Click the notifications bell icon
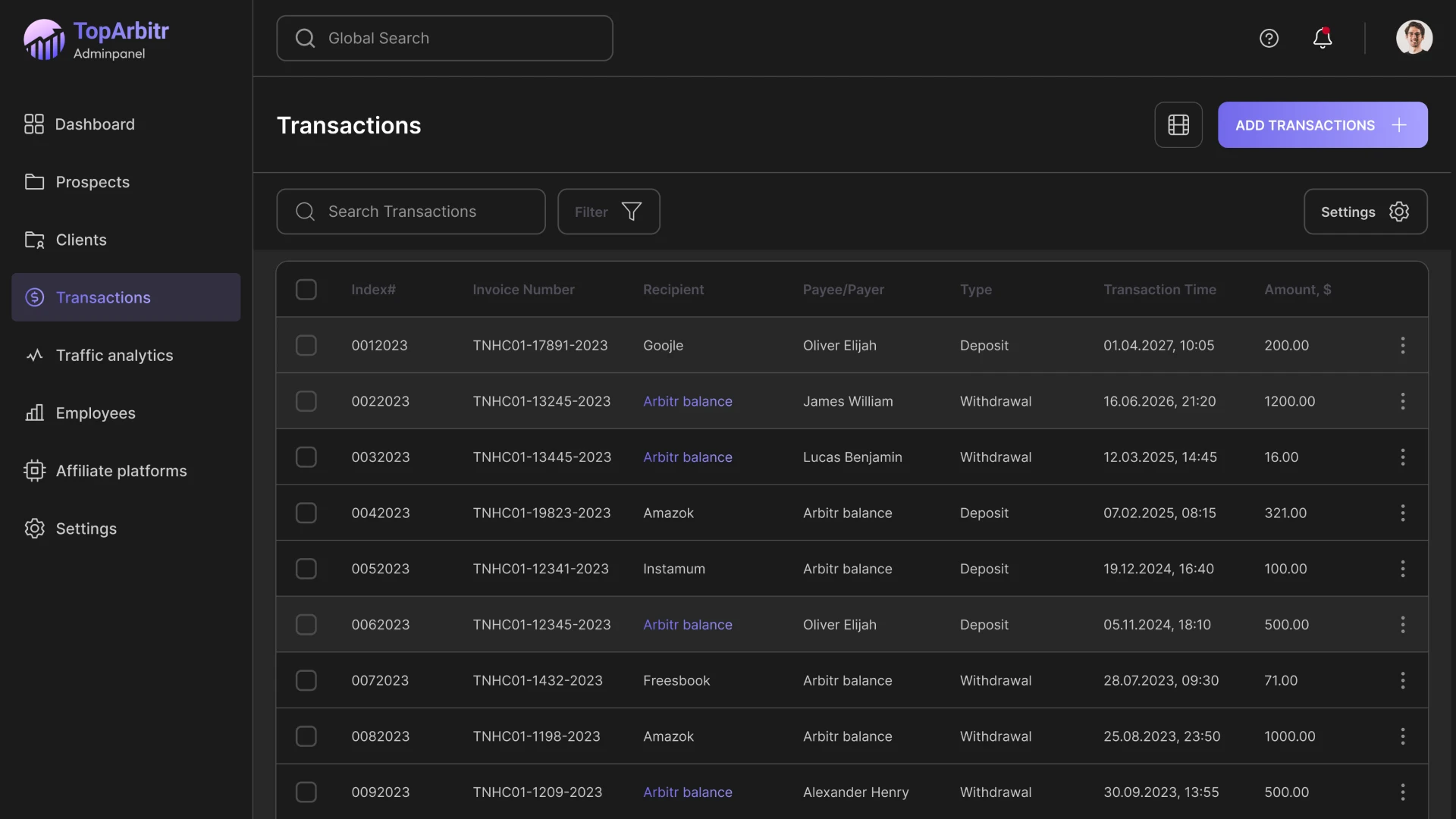The height and width of the screenshot is (819, 1456). [1323, 38]
